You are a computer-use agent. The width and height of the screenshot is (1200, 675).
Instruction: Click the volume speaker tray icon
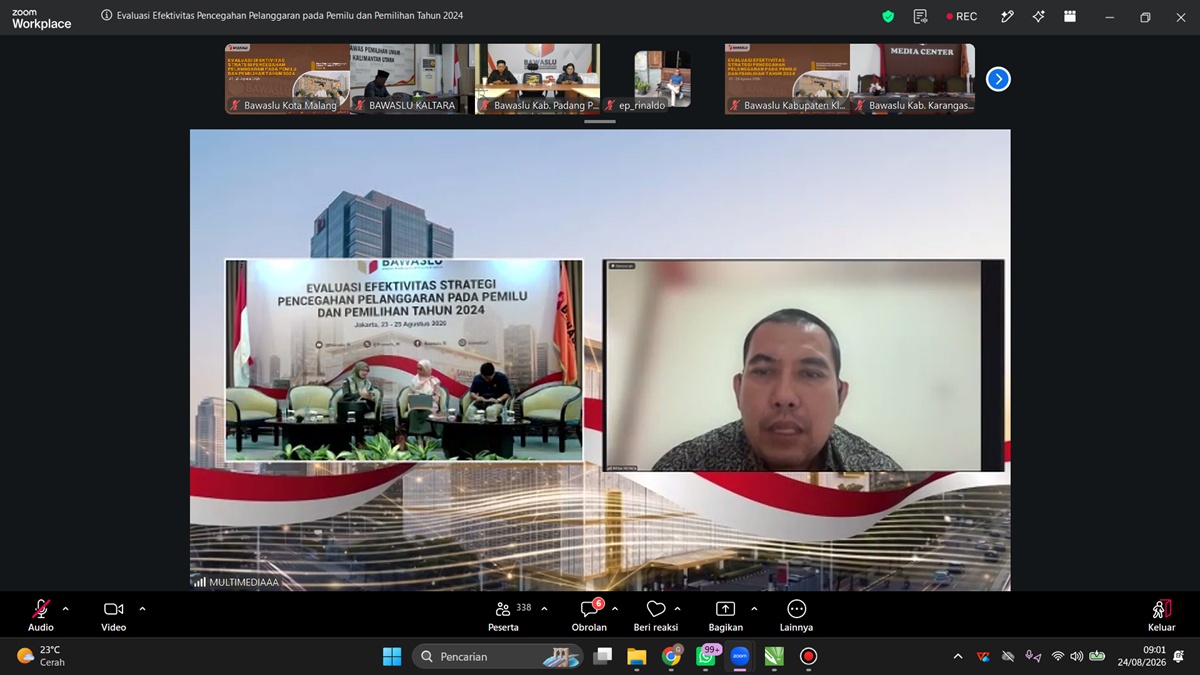pos(1076,656)
